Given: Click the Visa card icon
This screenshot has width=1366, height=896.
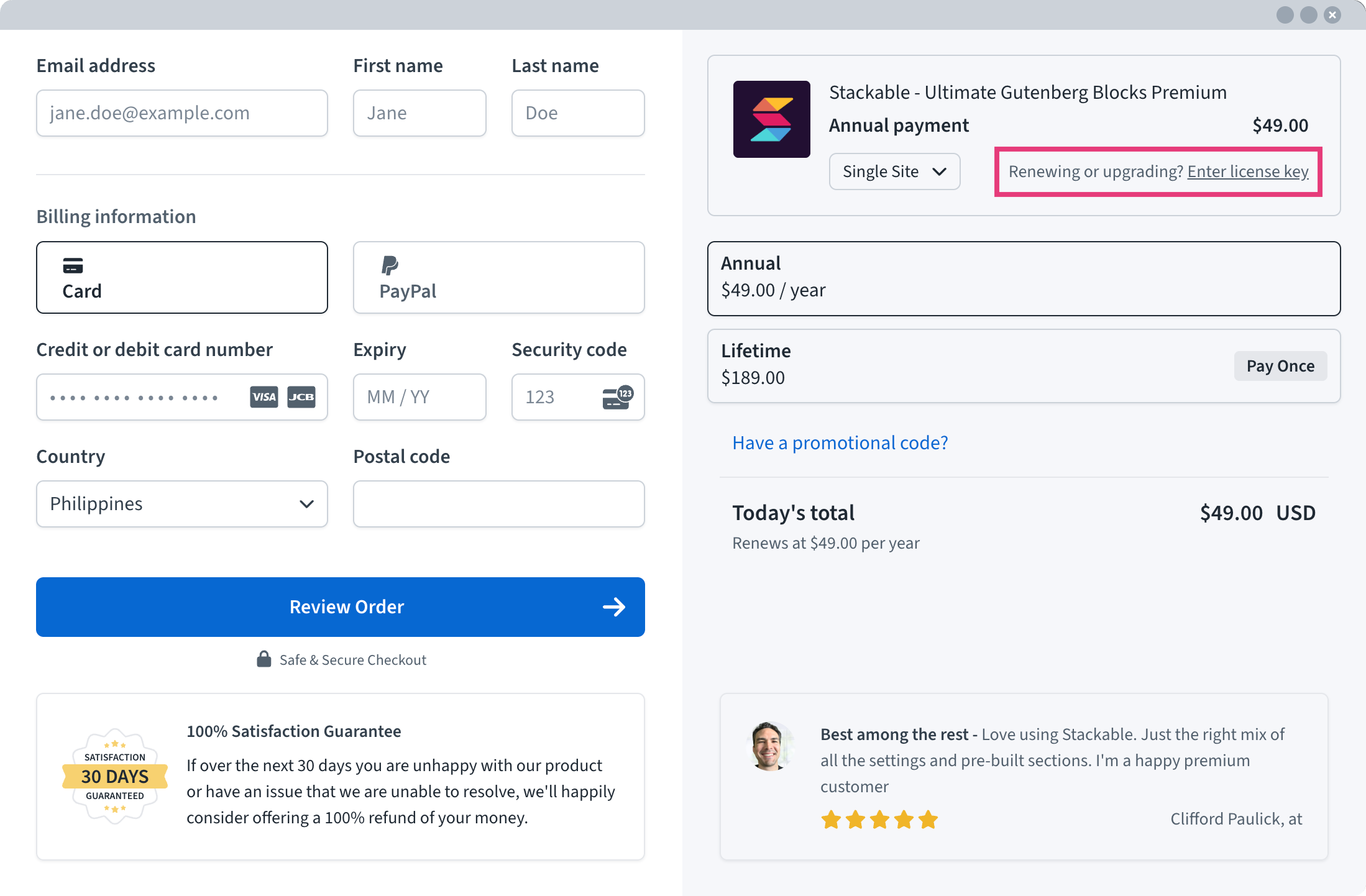Looking at the screenshot, I should (264, 397).
